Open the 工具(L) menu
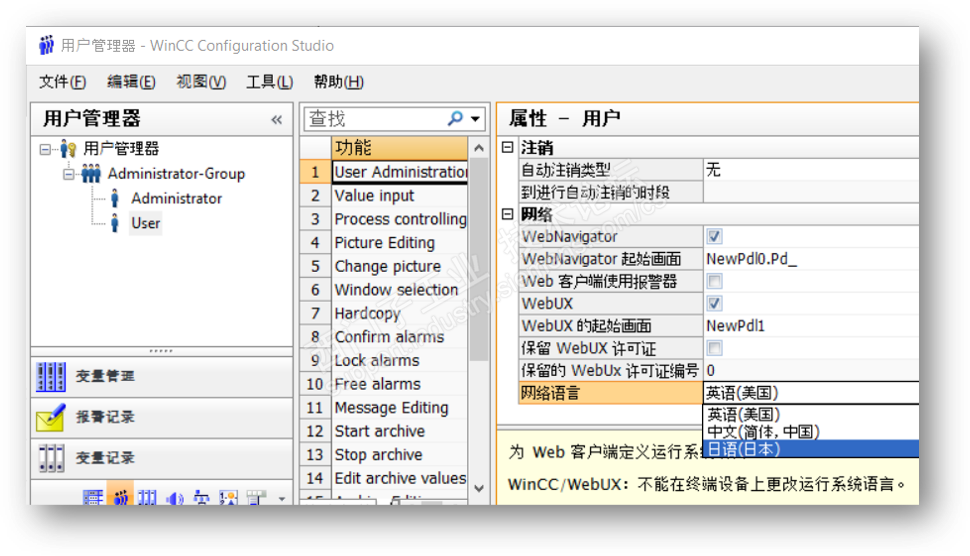The image size is (970, 556). pos(270,82)
